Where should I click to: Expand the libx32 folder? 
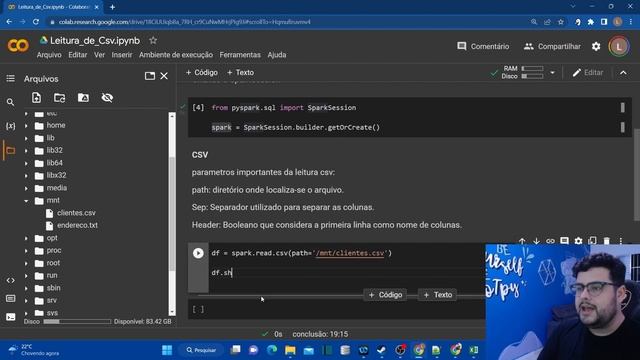point(27,176)
